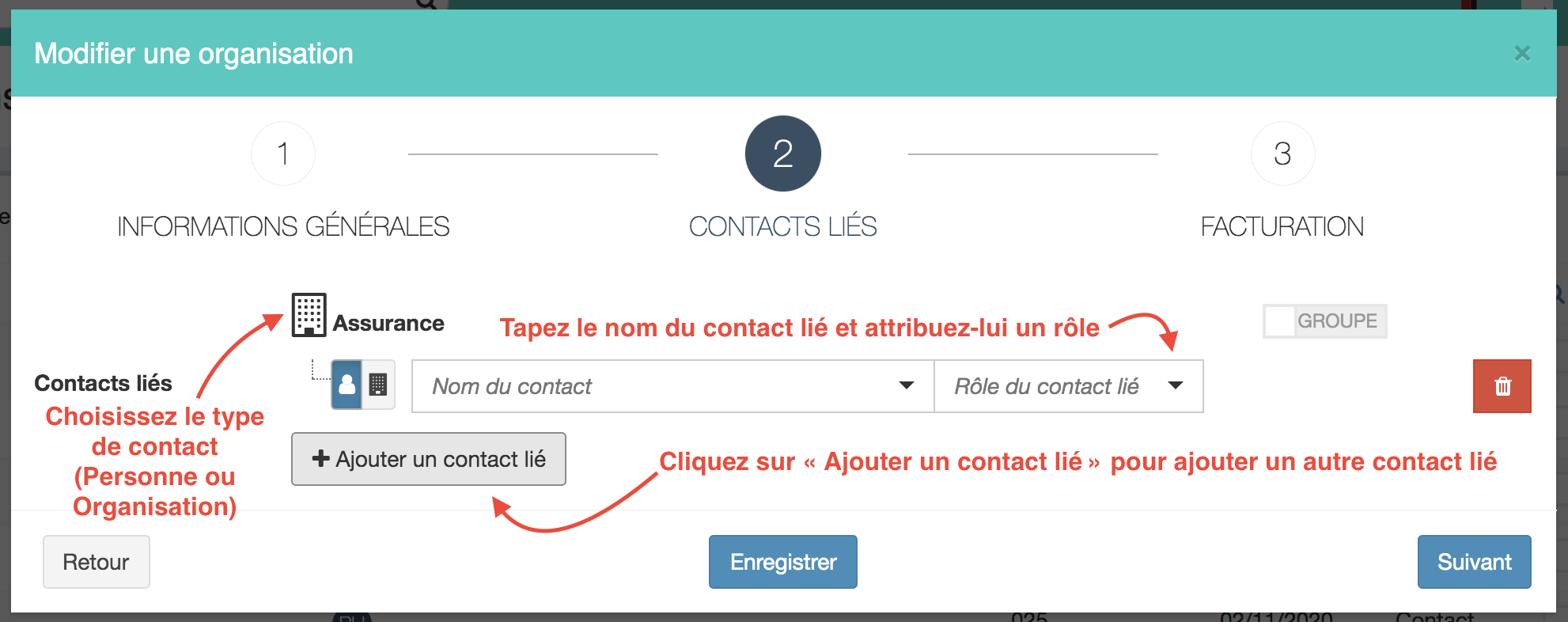This screenshot has height=622, width=1568.
Task: Select step 2 circle Contacts liés
Action: pyautogui.click(x=783, y=154)
